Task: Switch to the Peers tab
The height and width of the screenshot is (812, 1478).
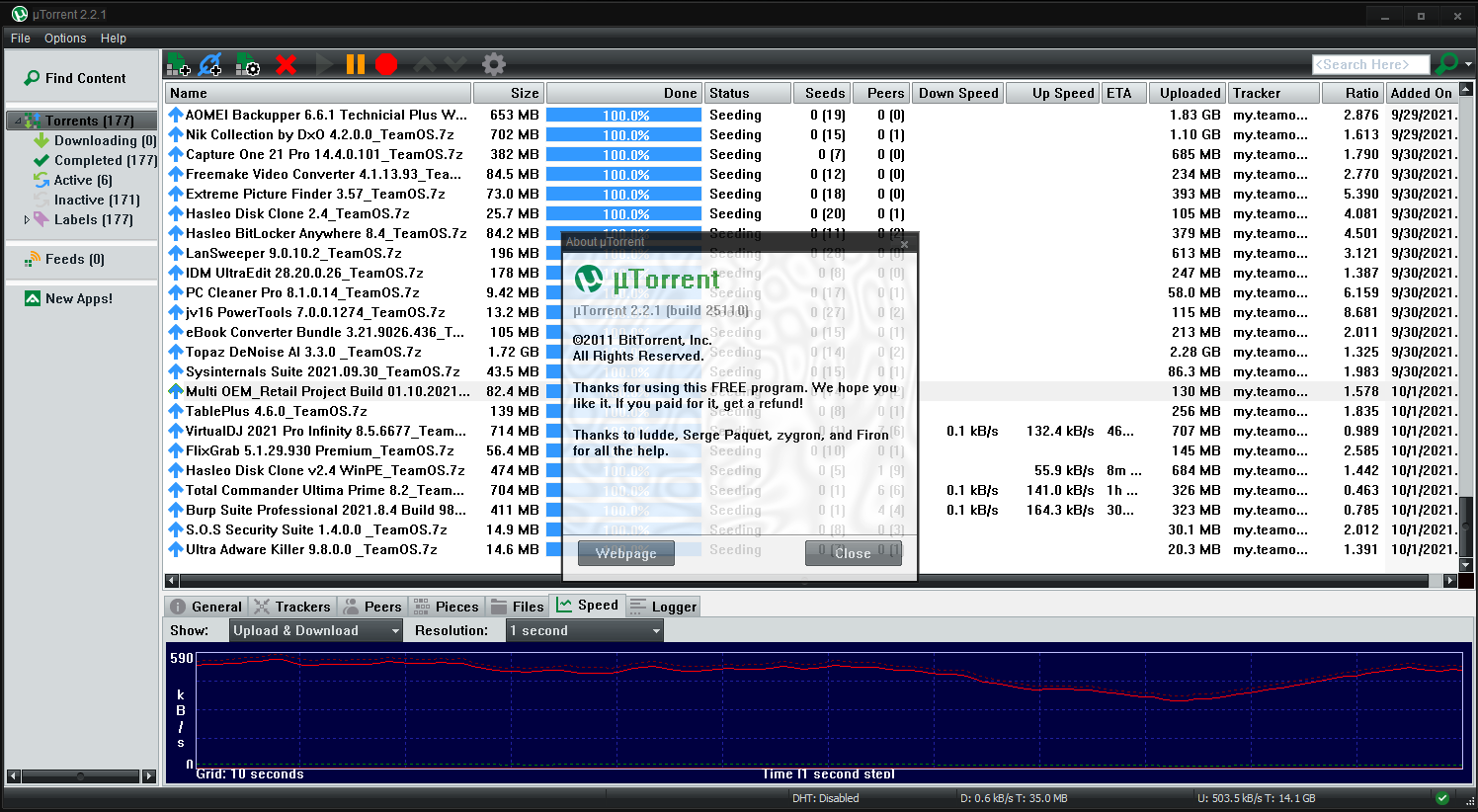Action: click(372, 607)
